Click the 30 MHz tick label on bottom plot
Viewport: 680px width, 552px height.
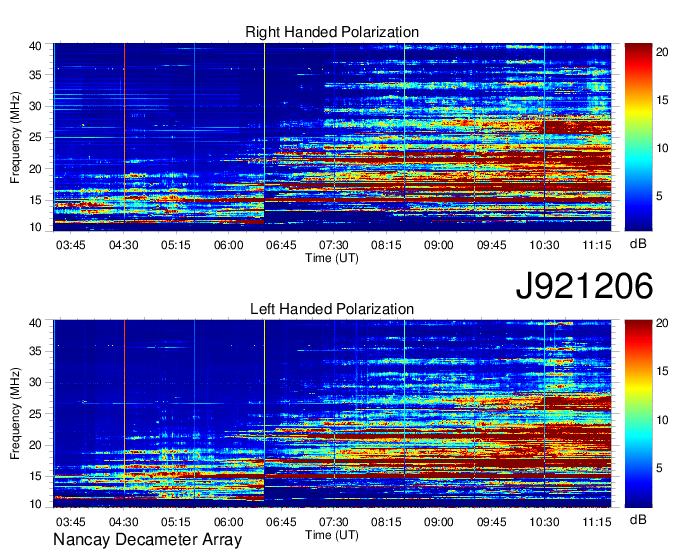click(35, 382)
